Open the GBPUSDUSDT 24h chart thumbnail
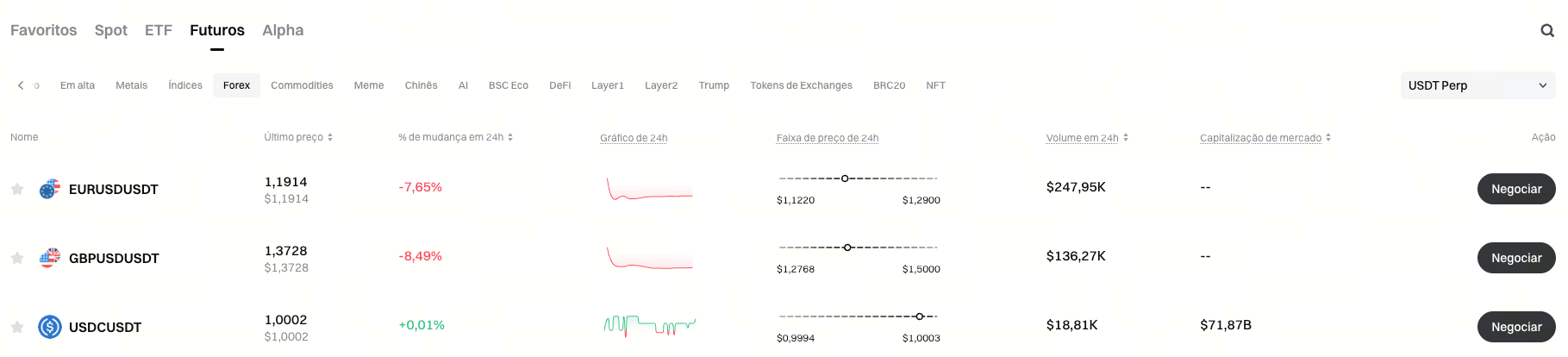1568x357 pixels. pyautogui.click(x=649, y=257)
